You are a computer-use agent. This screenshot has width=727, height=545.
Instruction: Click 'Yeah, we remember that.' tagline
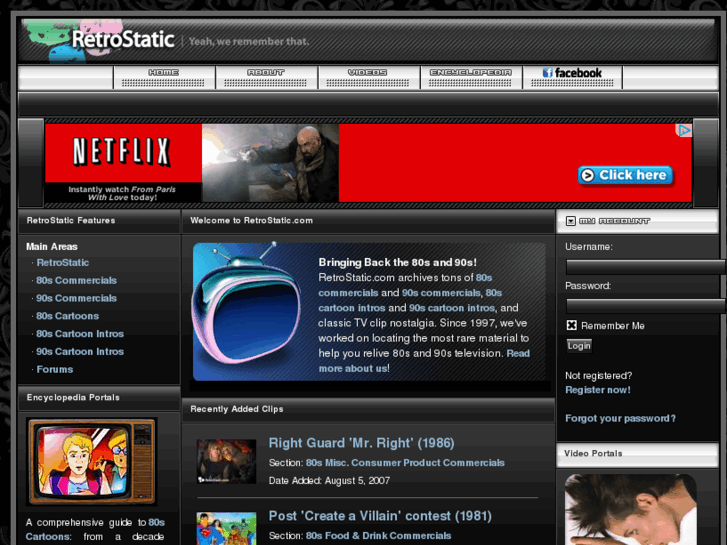pos(249,41)
